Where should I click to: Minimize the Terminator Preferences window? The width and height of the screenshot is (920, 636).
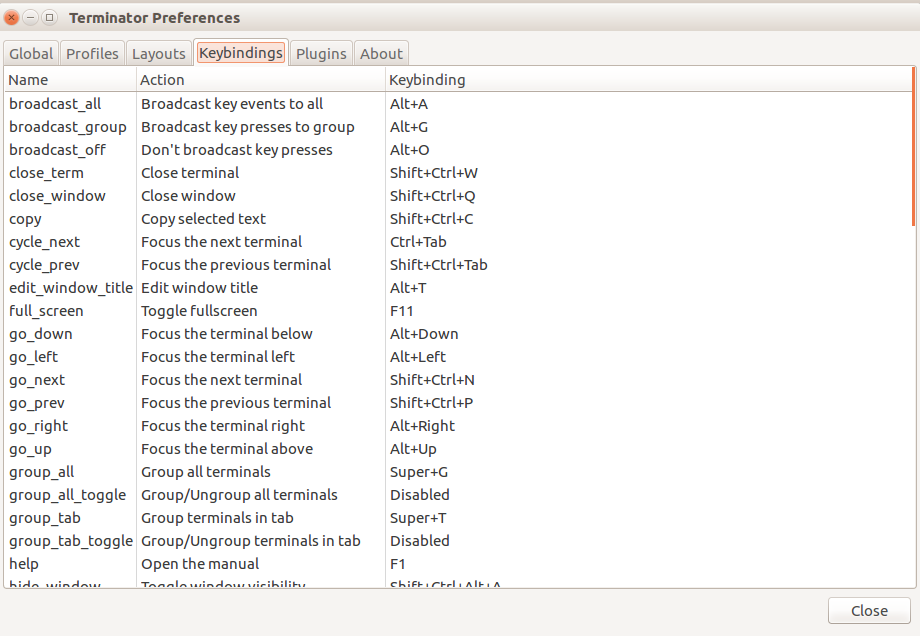tap(31, 18)
